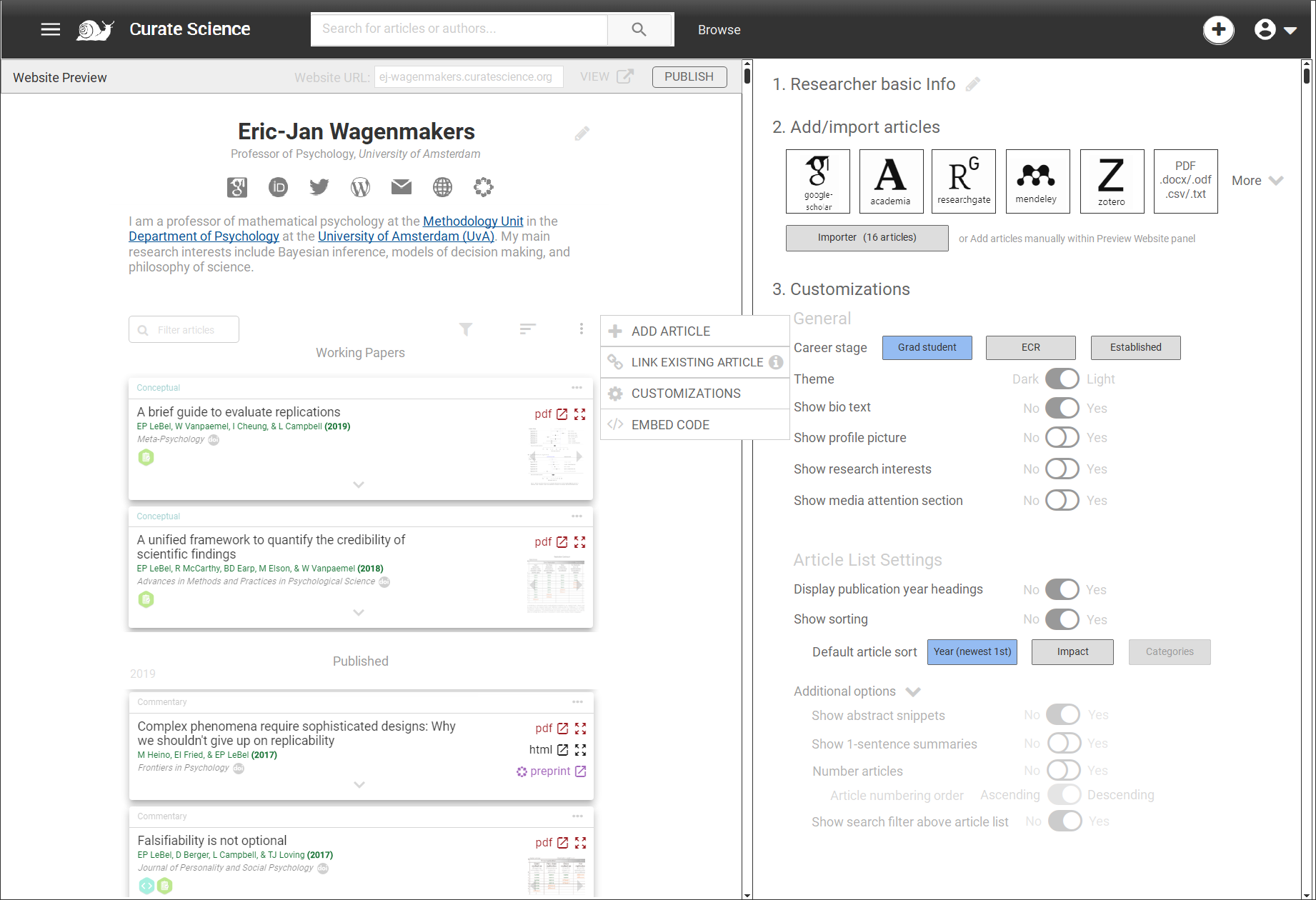Screen dimensions: 1316x900
Task: Click the PUBLISH button
Action: click(689, 76)
